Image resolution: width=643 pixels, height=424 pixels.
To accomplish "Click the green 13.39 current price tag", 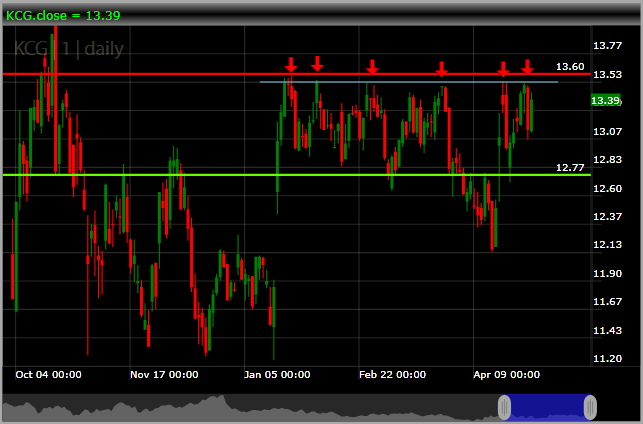I will click(x=606, y=100).
